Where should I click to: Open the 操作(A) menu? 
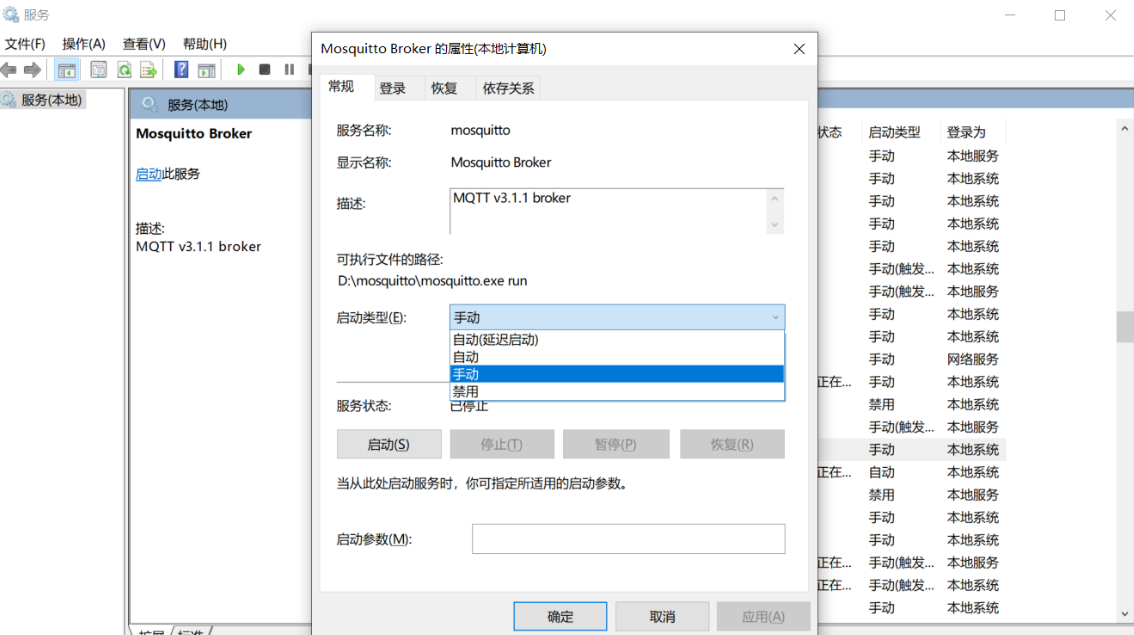84,44
